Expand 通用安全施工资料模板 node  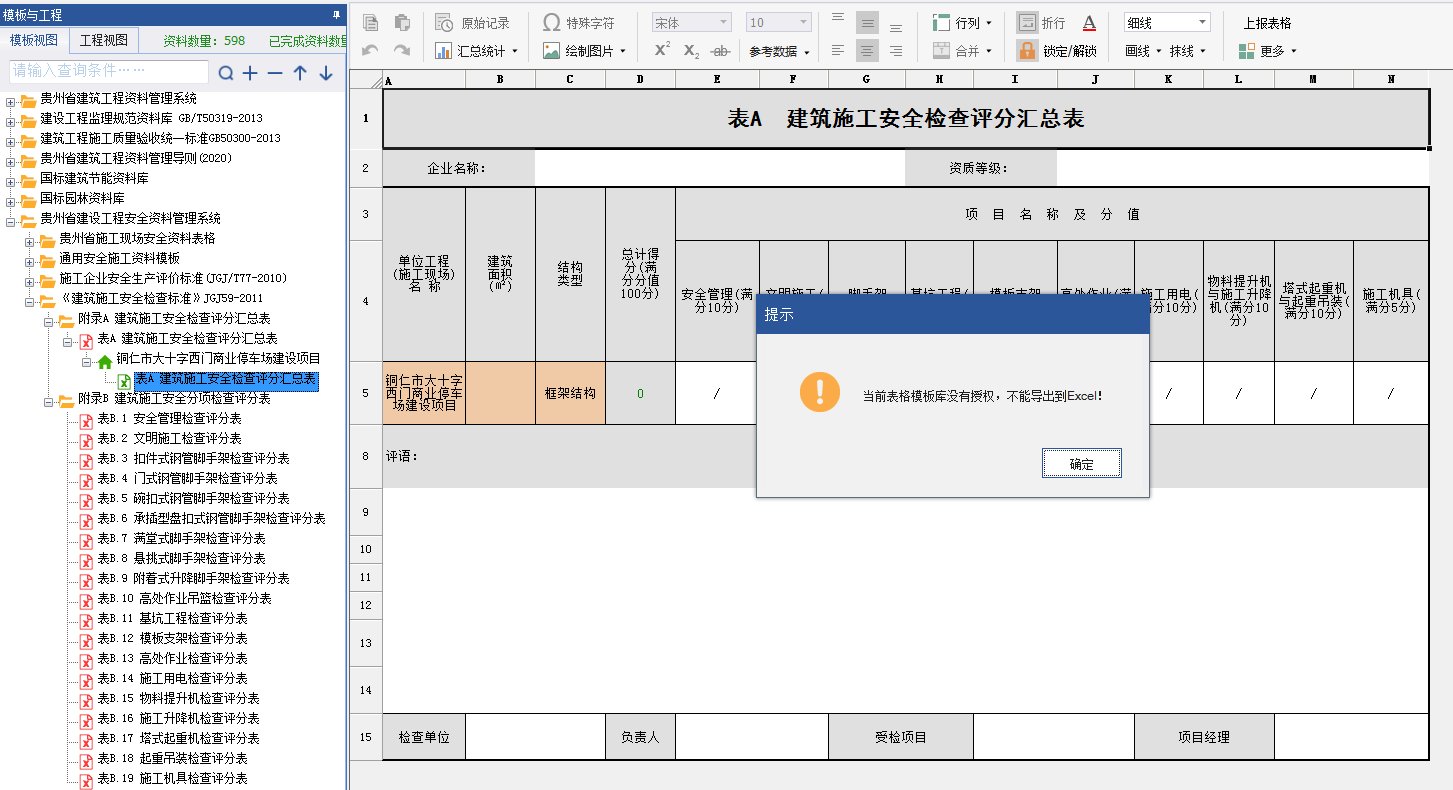click(29, 261)
